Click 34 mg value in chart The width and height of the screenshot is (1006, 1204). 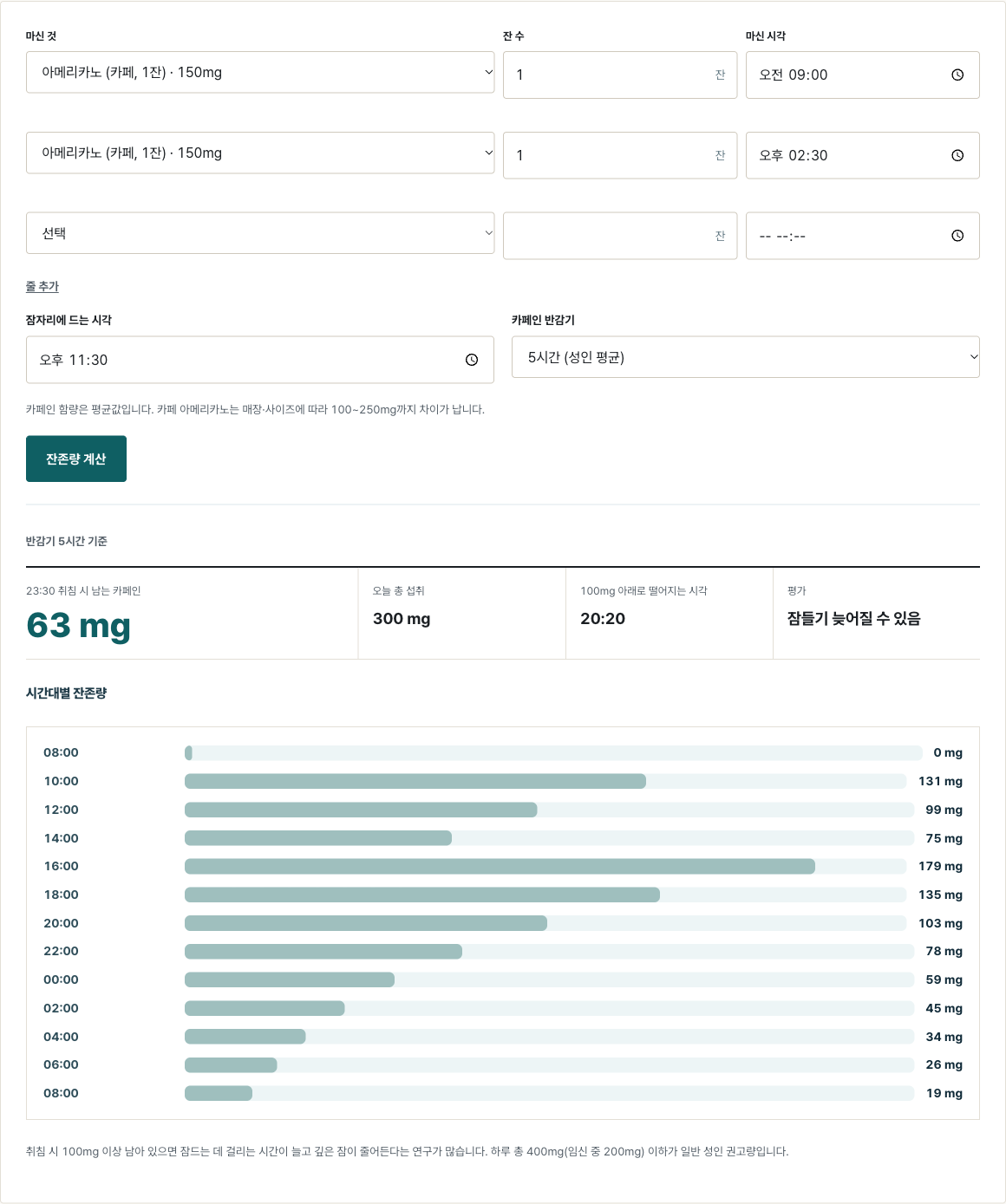(x=944, y=1037)
